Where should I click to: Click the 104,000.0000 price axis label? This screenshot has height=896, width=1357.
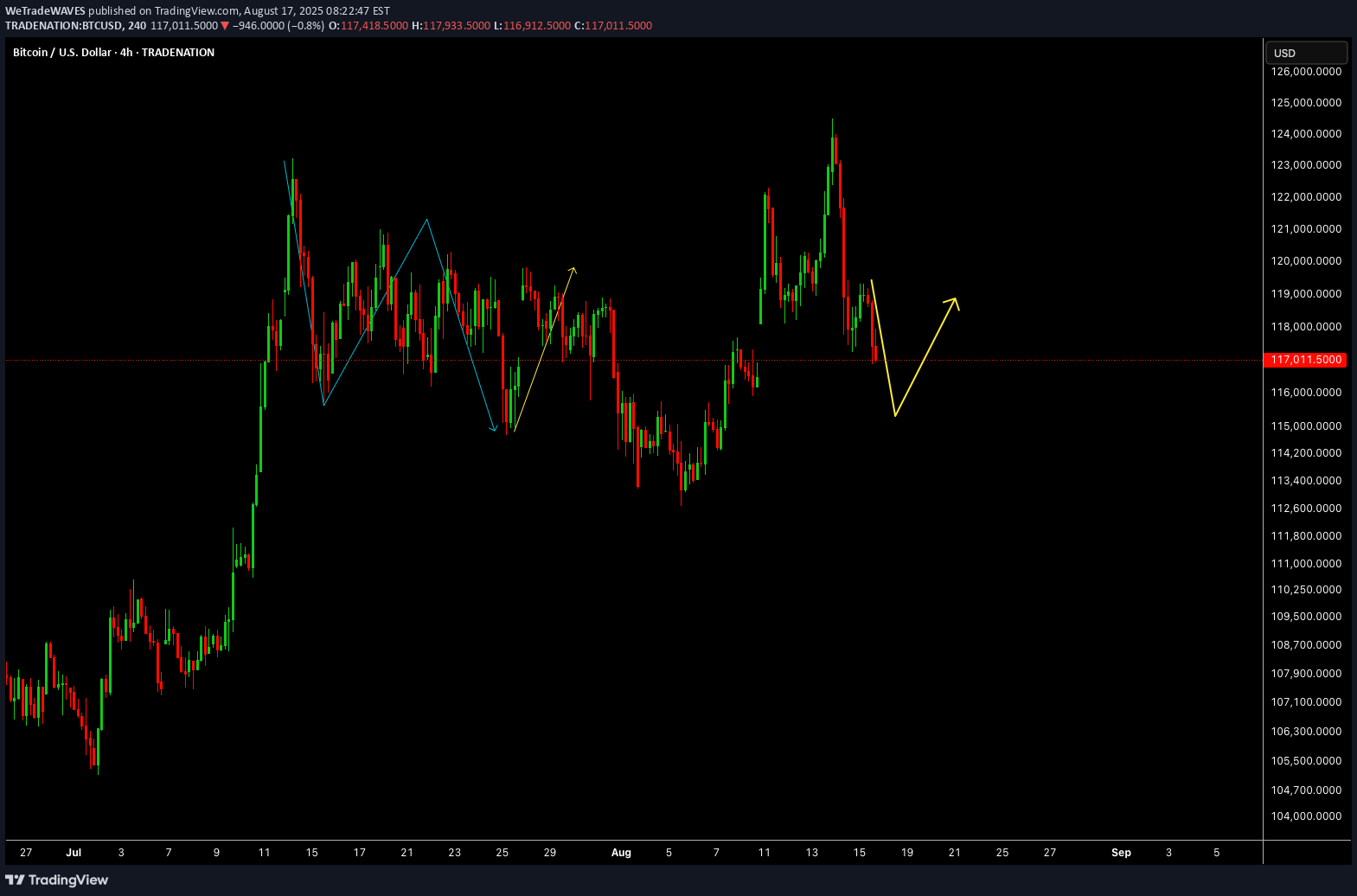coord(1306,816)
